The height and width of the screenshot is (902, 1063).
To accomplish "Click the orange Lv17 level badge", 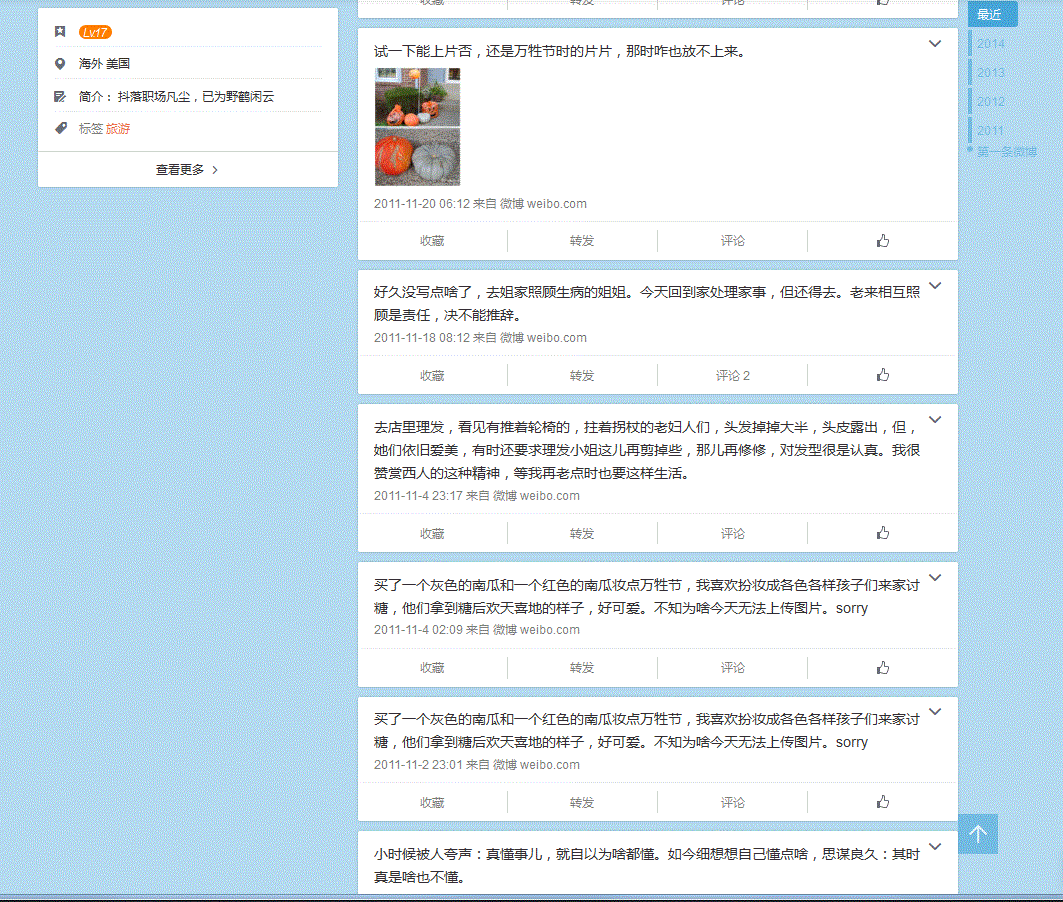I will tap(95, 32).
